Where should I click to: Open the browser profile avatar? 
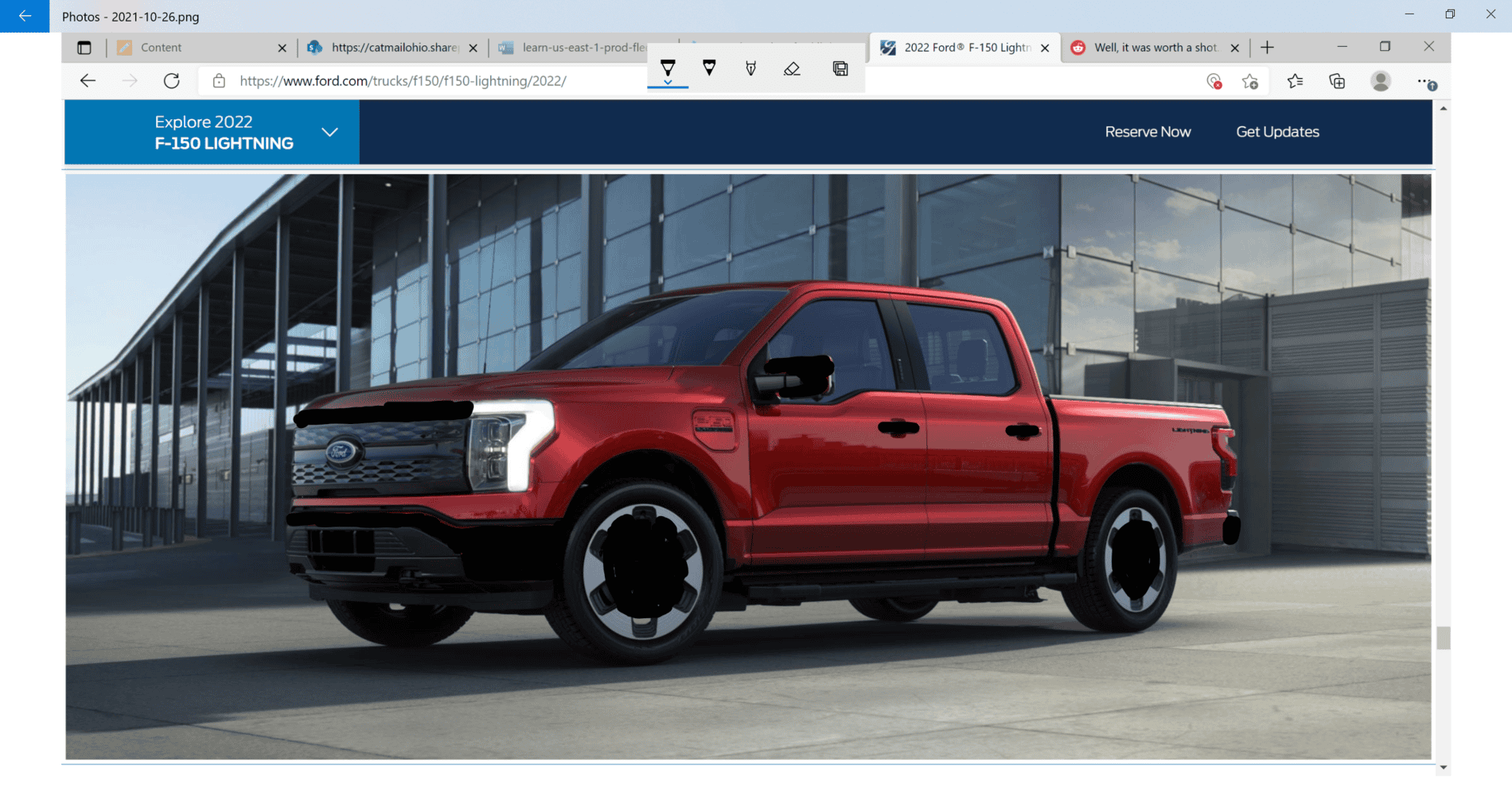click(1381, 81)
